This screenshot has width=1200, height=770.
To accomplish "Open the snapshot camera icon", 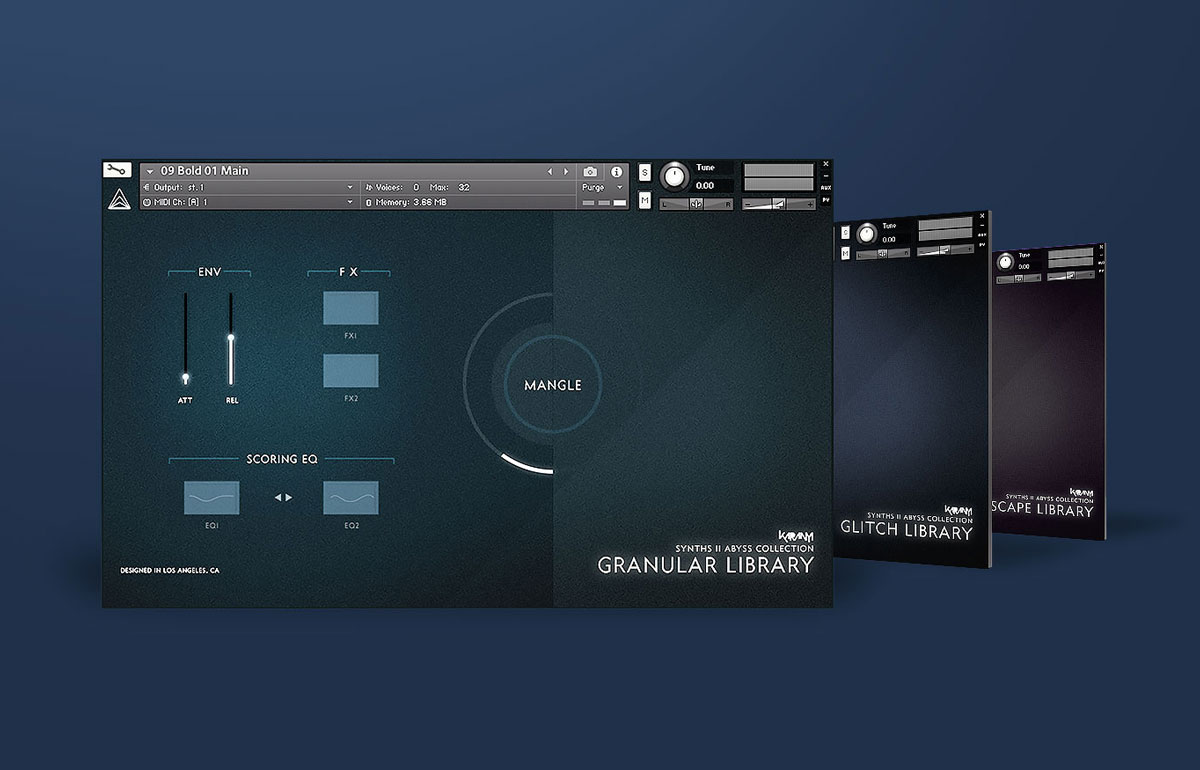I will coord(591,172).
